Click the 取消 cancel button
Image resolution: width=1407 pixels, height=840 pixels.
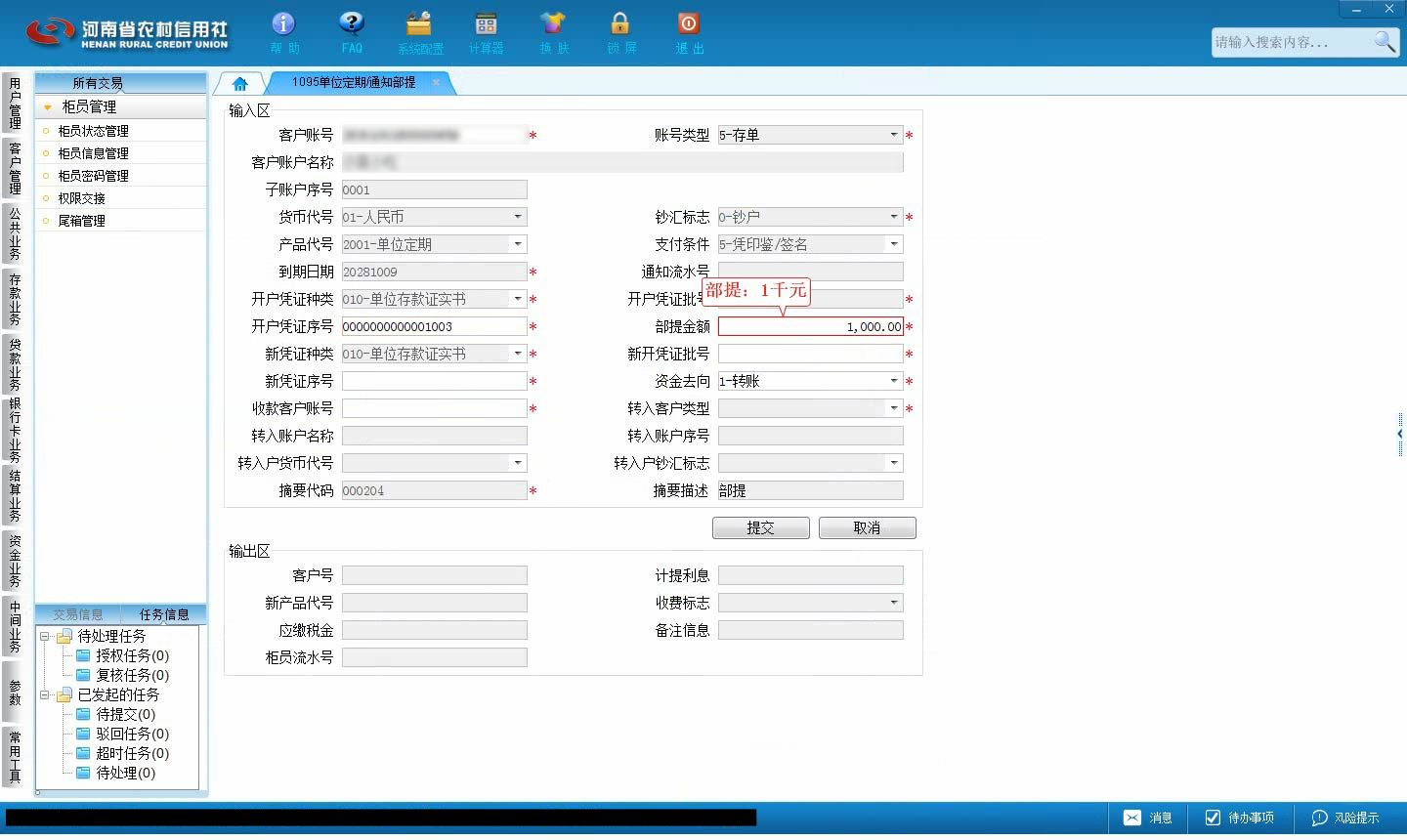coord(868,527)
